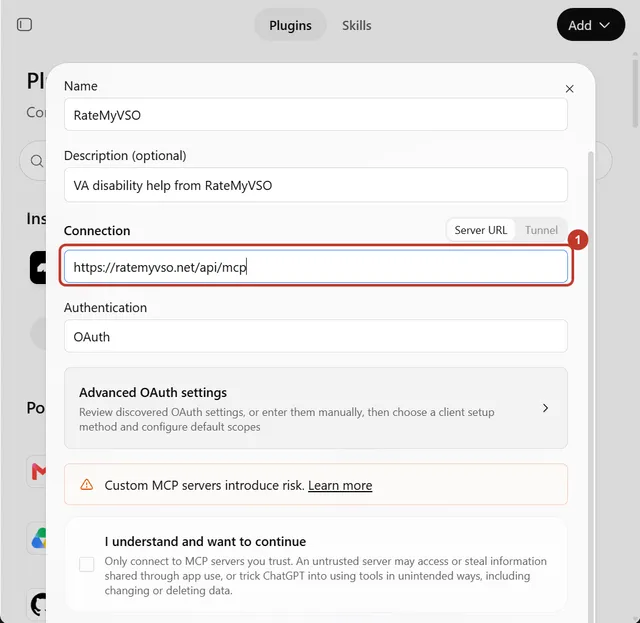Click the Google Drive plugin icon in background
This screenshot has height=623, width=640.
pos(38,538)
